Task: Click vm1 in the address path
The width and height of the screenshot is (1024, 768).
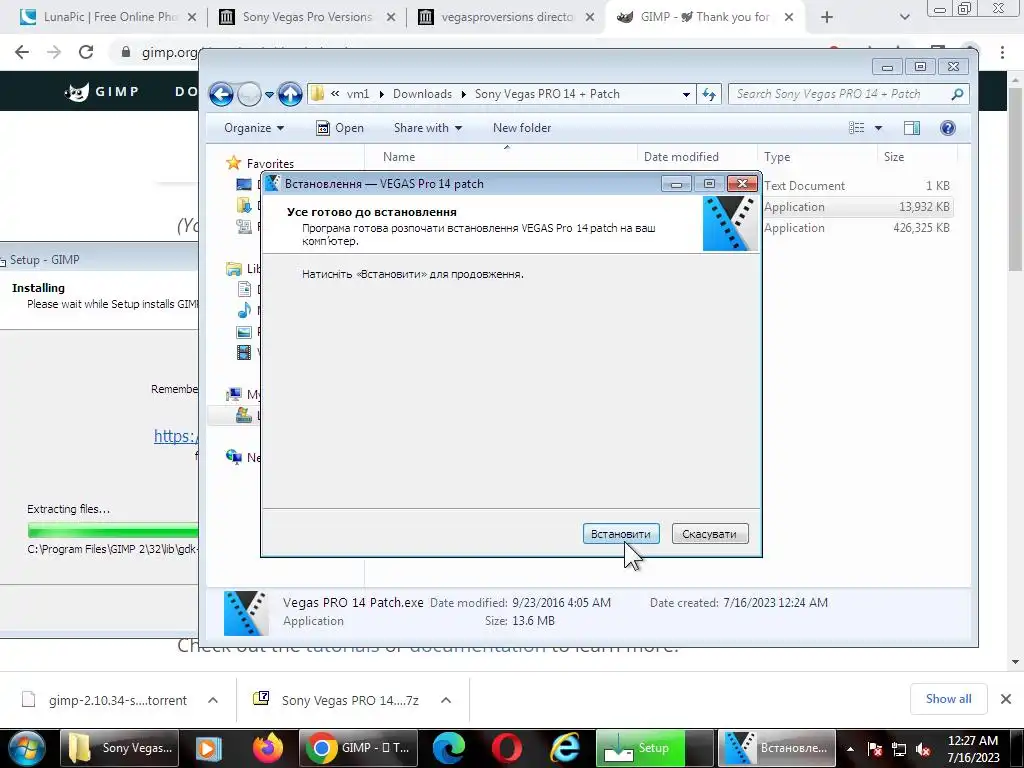Action: click(357, 94)
